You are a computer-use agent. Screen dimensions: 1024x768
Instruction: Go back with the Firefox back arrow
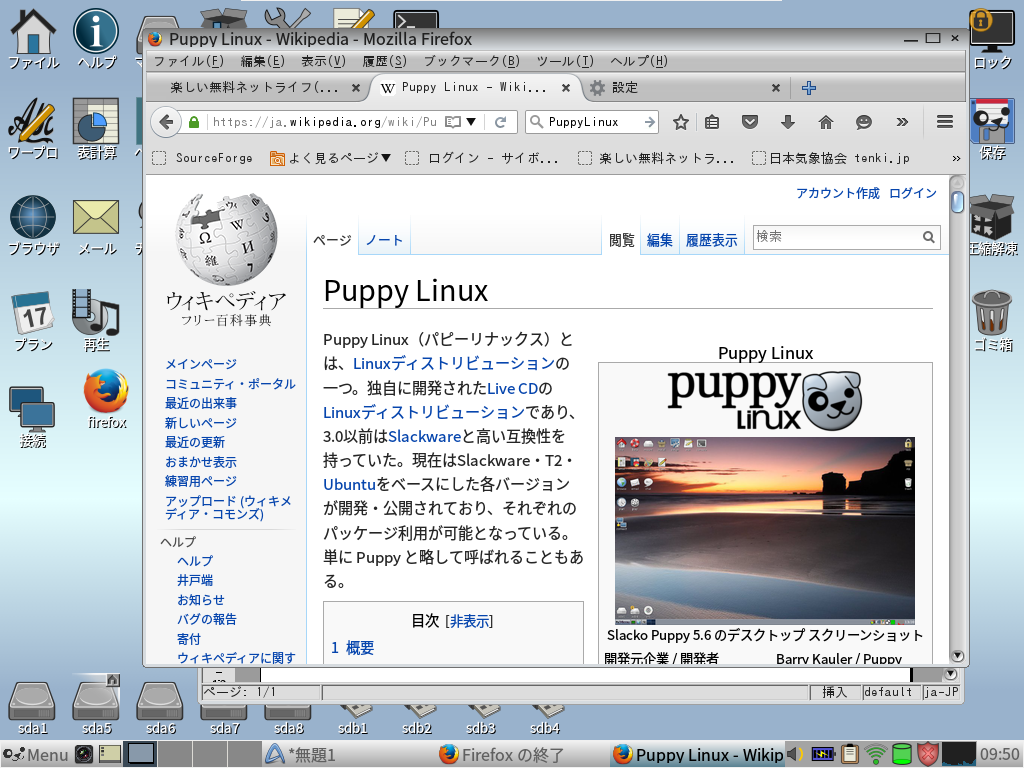(x=166, y=122)
